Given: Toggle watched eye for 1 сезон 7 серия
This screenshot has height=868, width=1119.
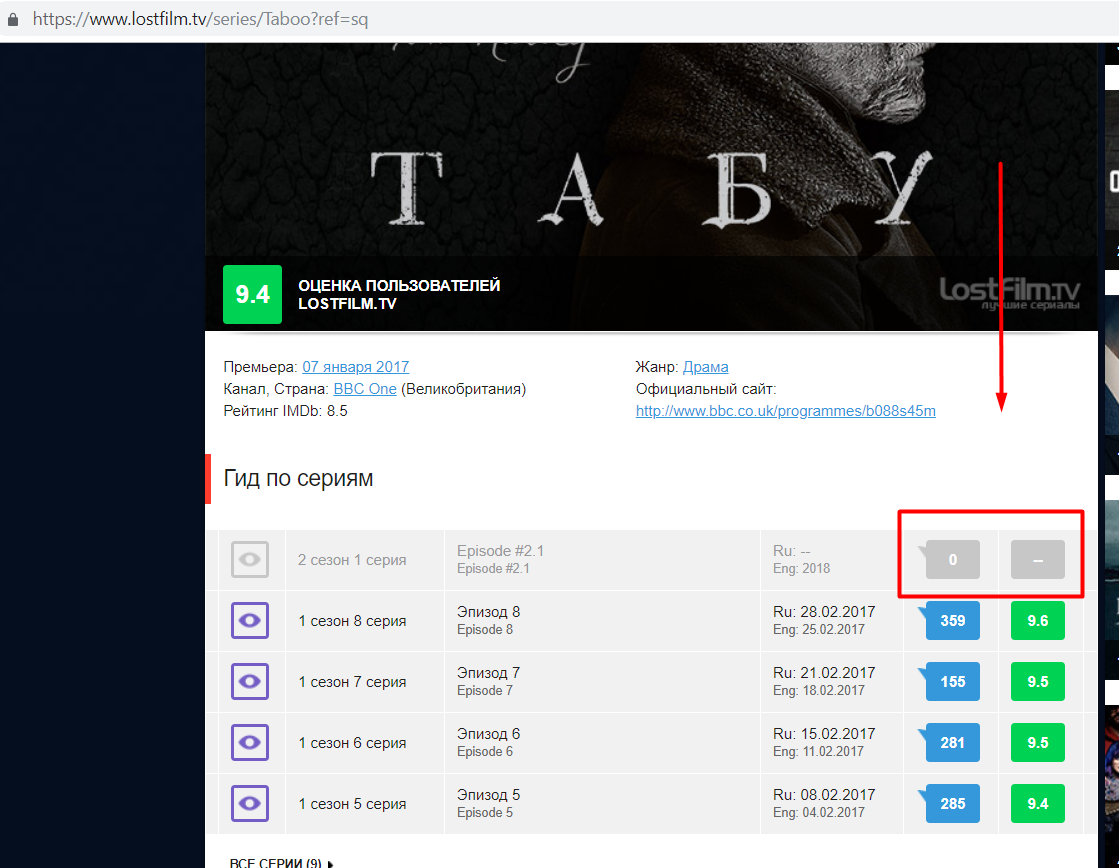Looking at the screenshot, I should [x=250, y=682].
